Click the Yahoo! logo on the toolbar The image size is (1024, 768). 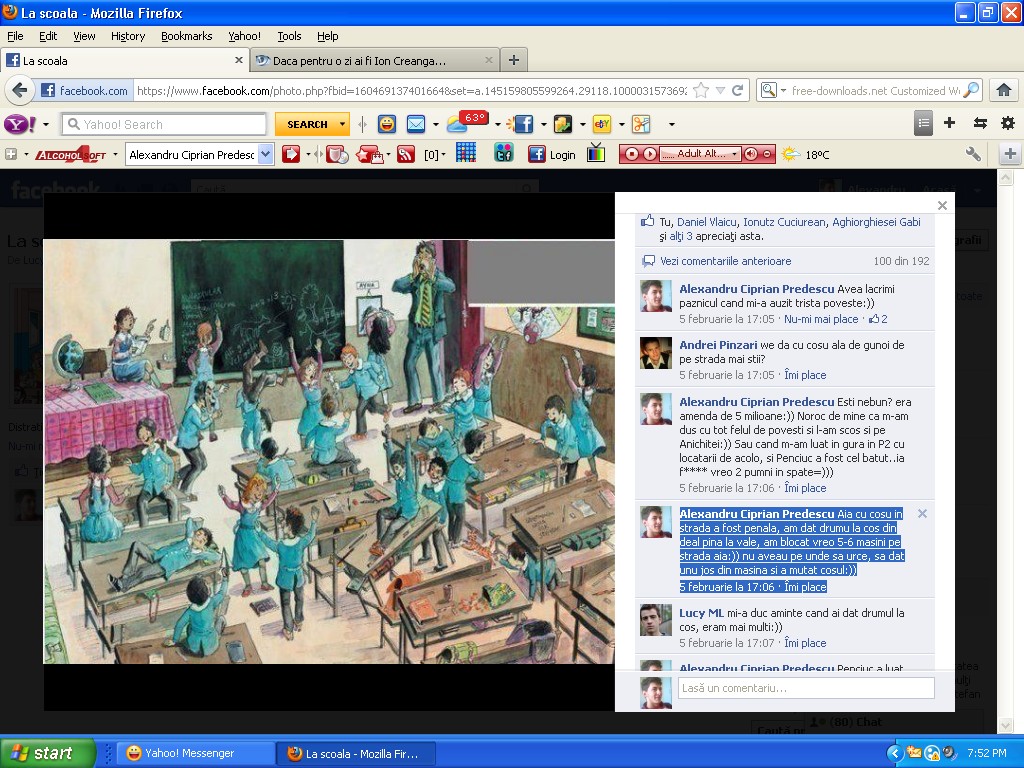tap(20, 124)
